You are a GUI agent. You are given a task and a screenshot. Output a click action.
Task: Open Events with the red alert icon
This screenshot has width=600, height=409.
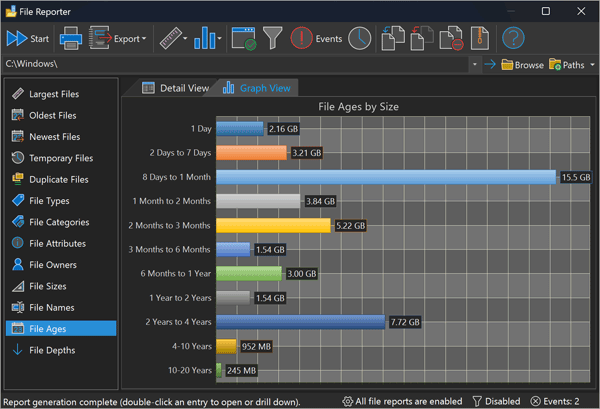click(x=316, y=39)
